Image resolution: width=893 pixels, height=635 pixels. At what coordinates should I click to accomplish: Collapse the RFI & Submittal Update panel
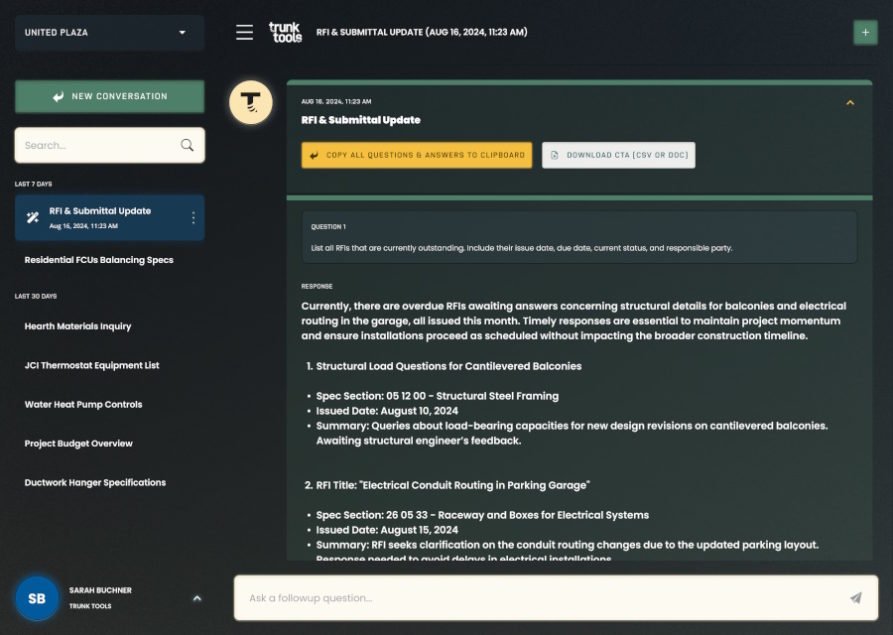coord(850,102)
